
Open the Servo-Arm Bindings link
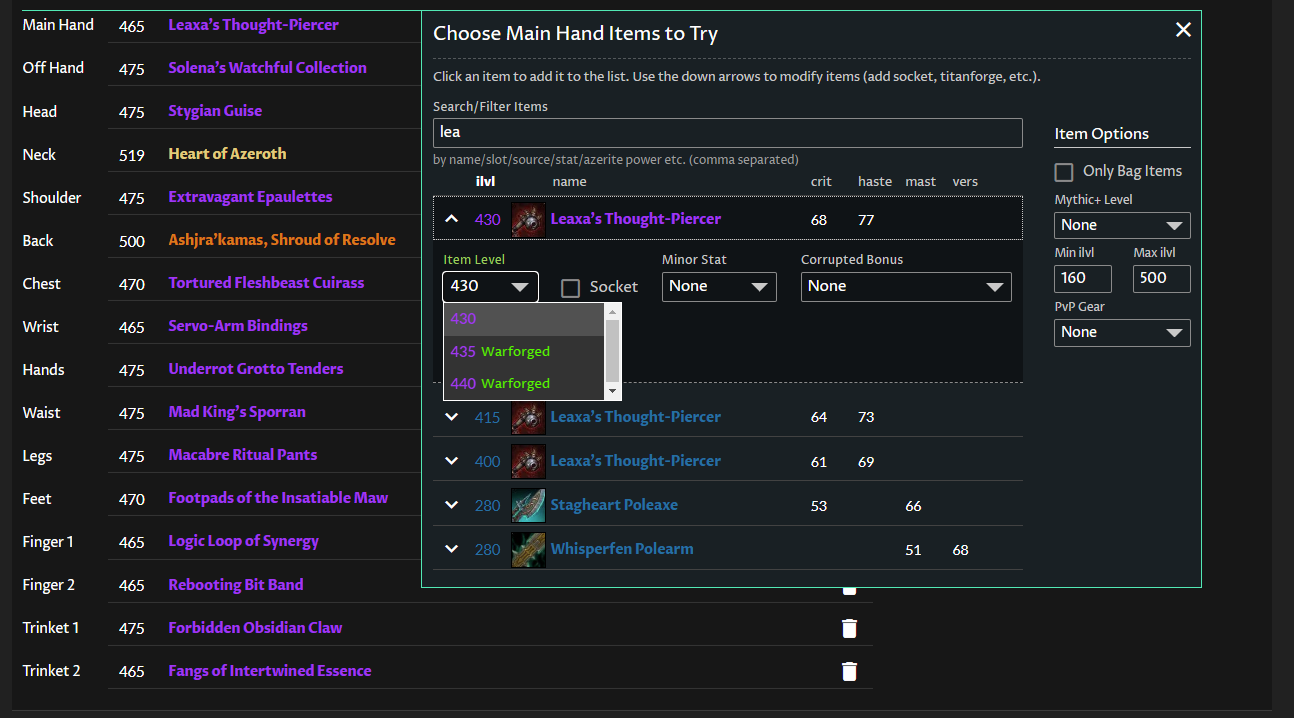pyautogui.click(x=238, y=326)
